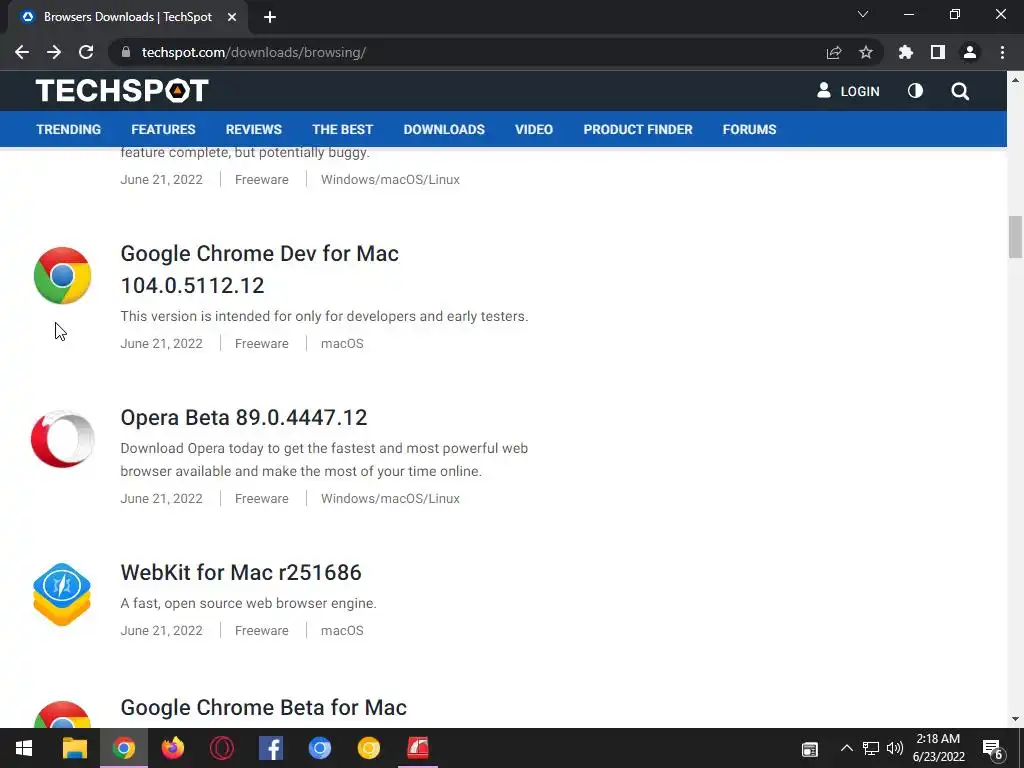
Task: Click the WebKit for Mac logo
Action: (62, 594)
